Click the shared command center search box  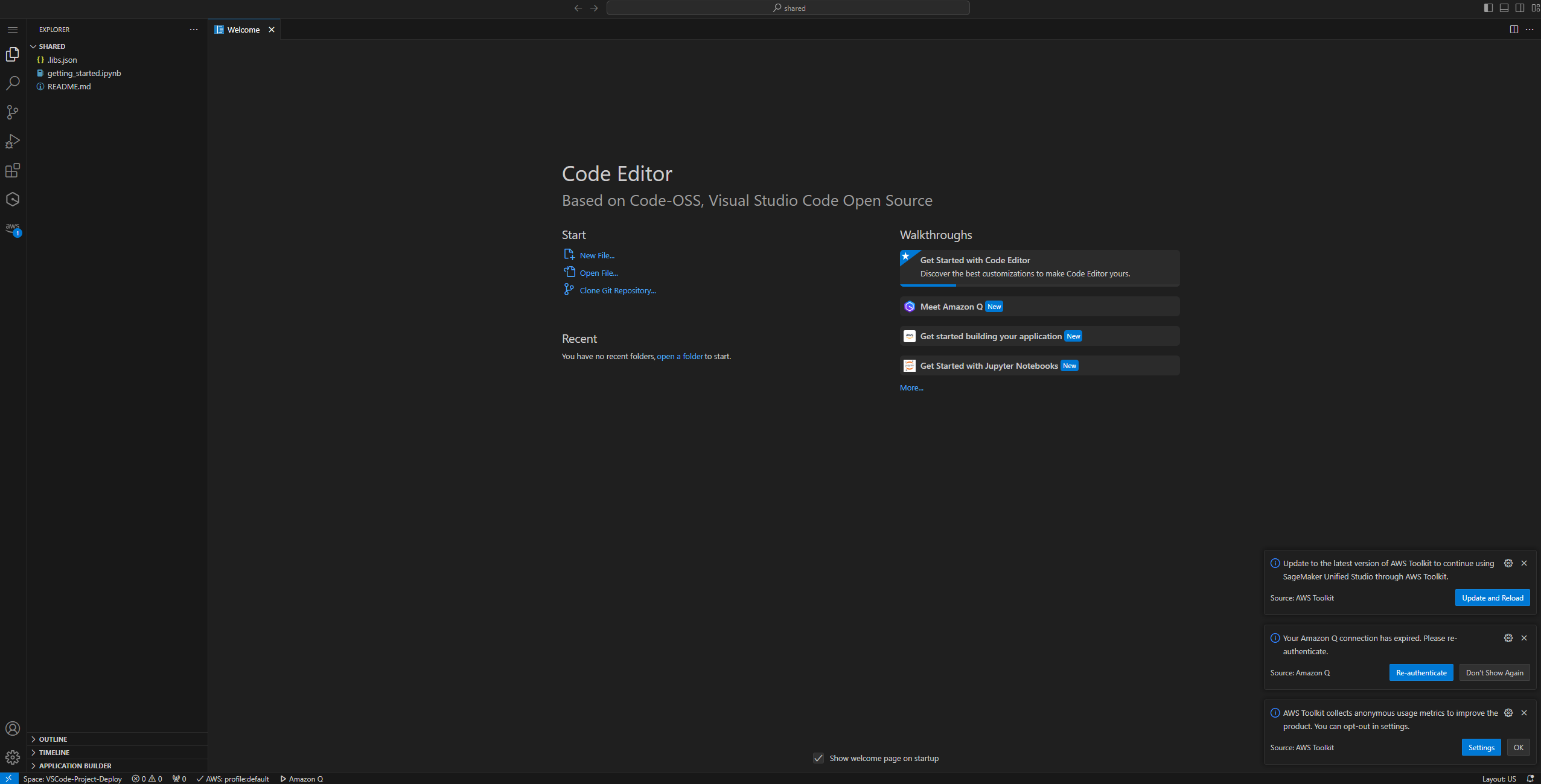[x=788, y=8]
